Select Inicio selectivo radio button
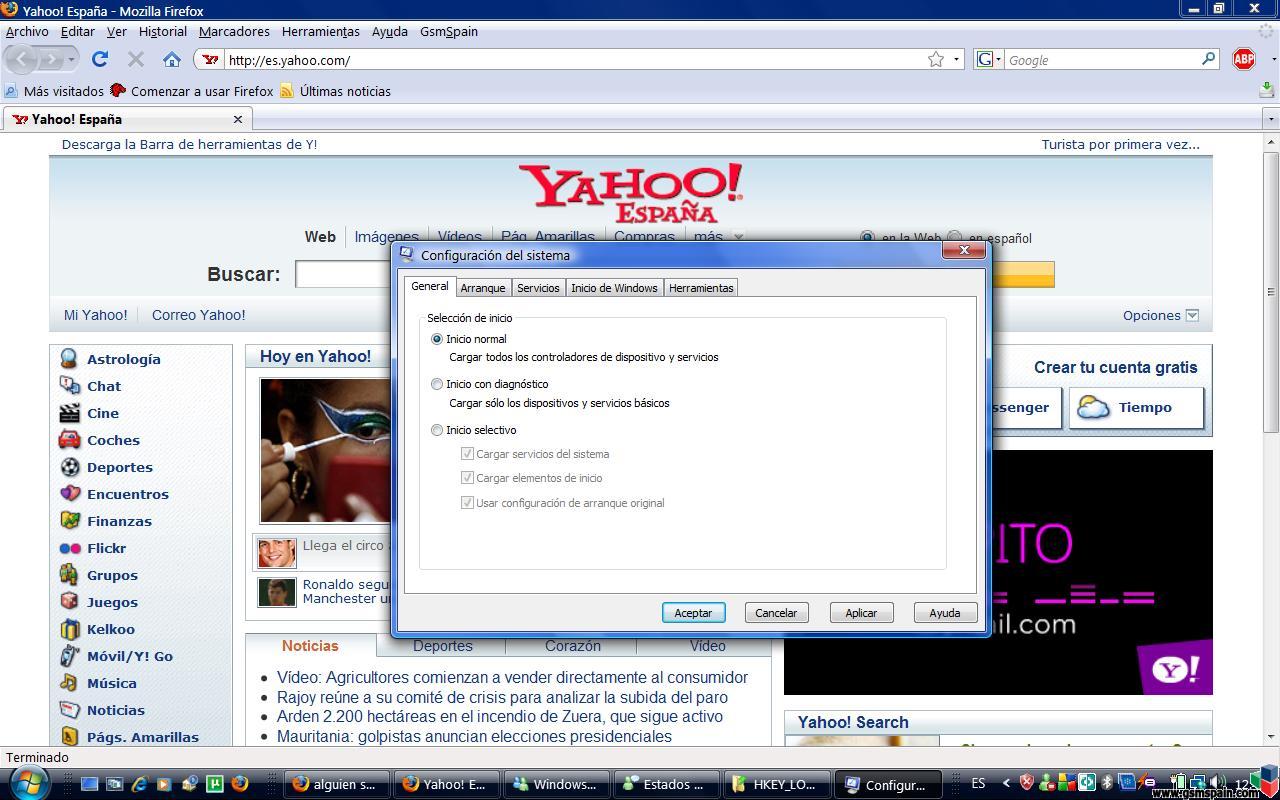The width and height of the screenshot is (1280, 800). [436, 430]
